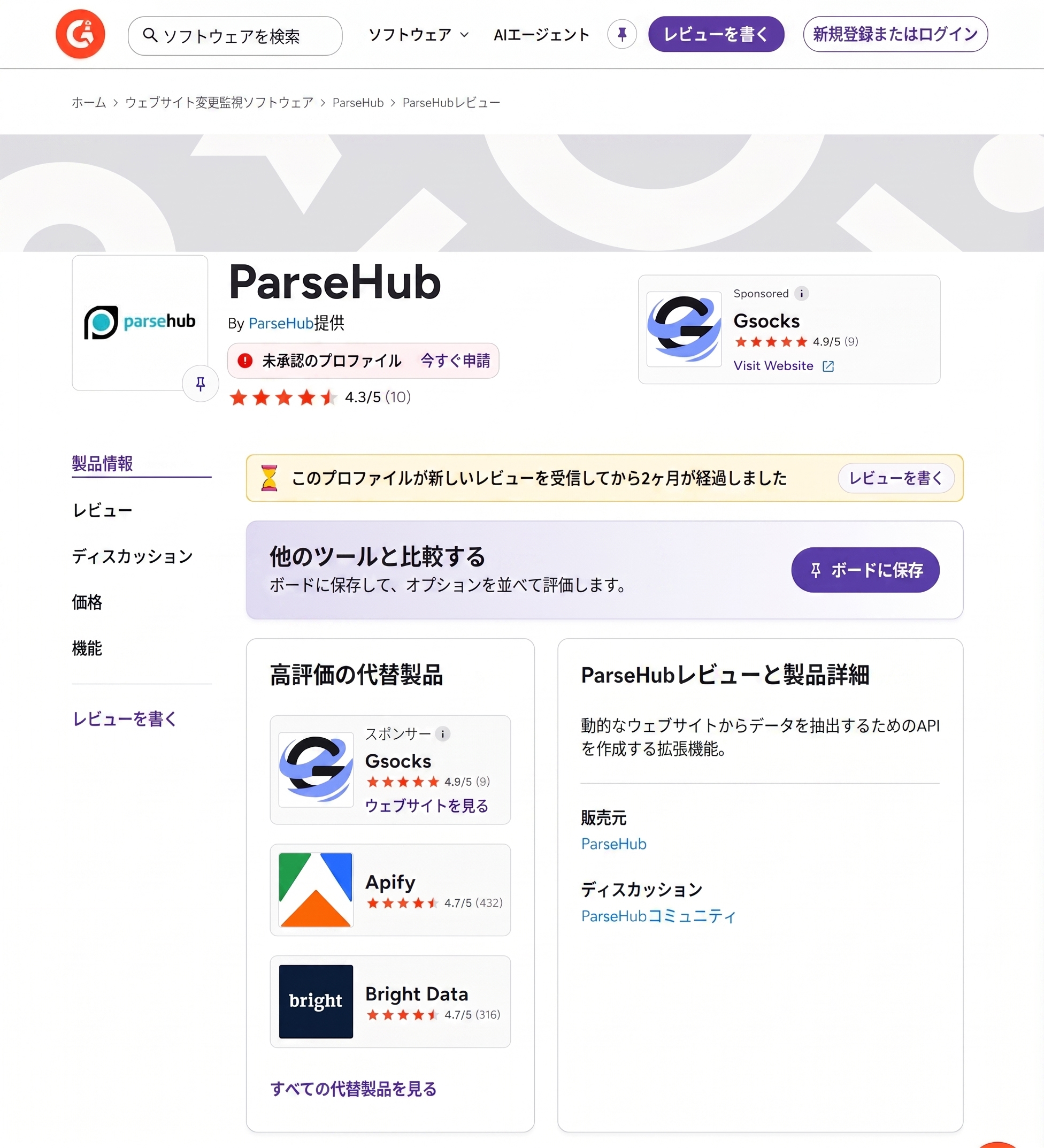The width and height of the screenshot is (1044, 1148).
Task: Focus the ソフトウェアを検索 search field
Action: click(235, 36)
